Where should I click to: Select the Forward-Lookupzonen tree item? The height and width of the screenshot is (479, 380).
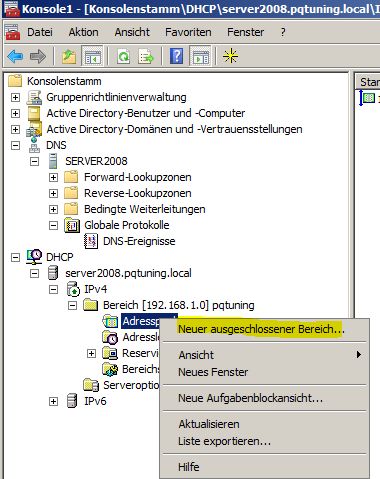[138, 177]
